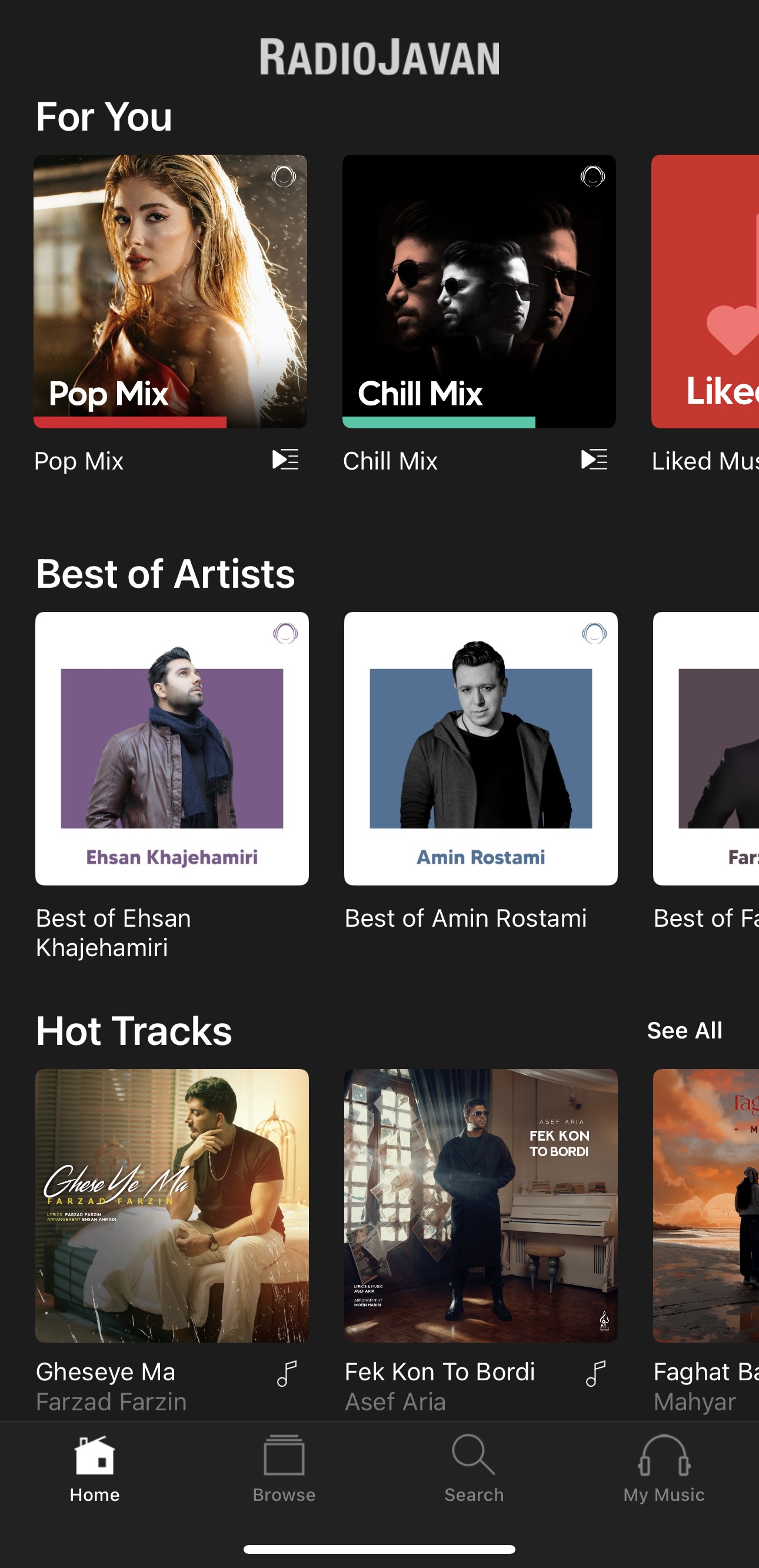This screenshot has height=1568, width=759.
Task: Tap the RadioJavan logo at the top
Action: (379, 57)
